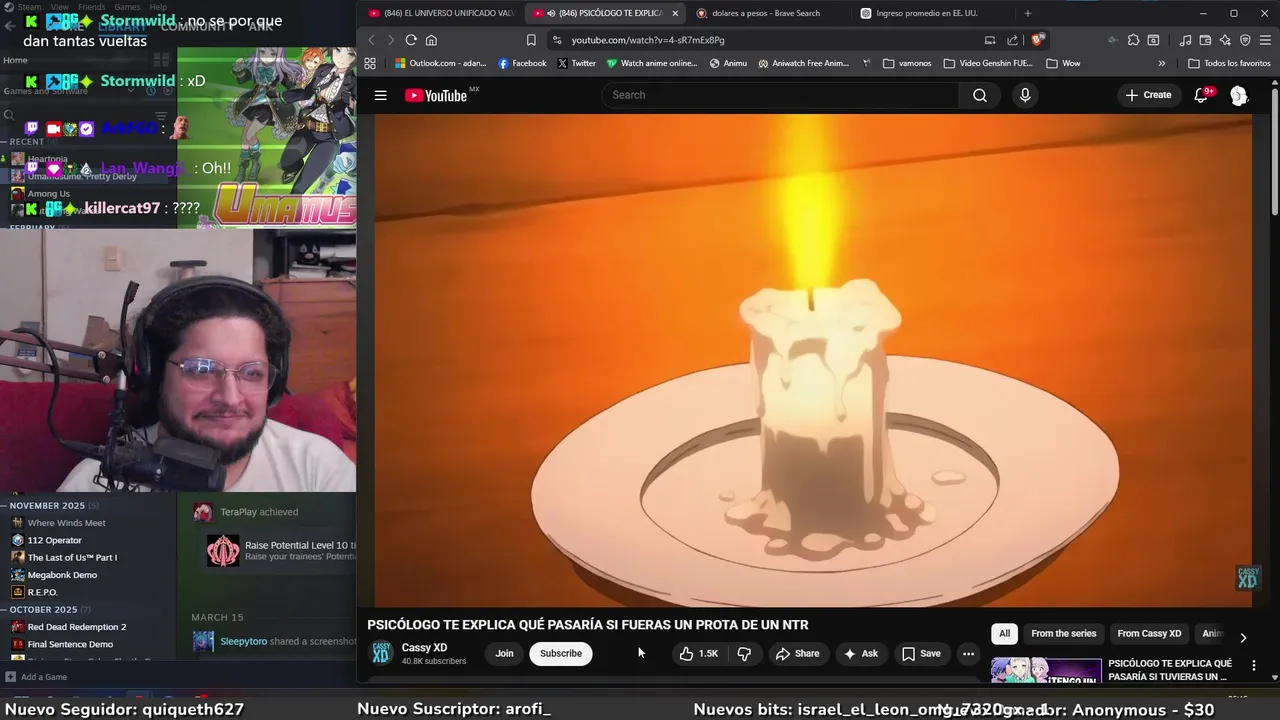Click the Ask button under the video
The width and height of the screenshot is (1280, 720).
[x=860, y=653]
